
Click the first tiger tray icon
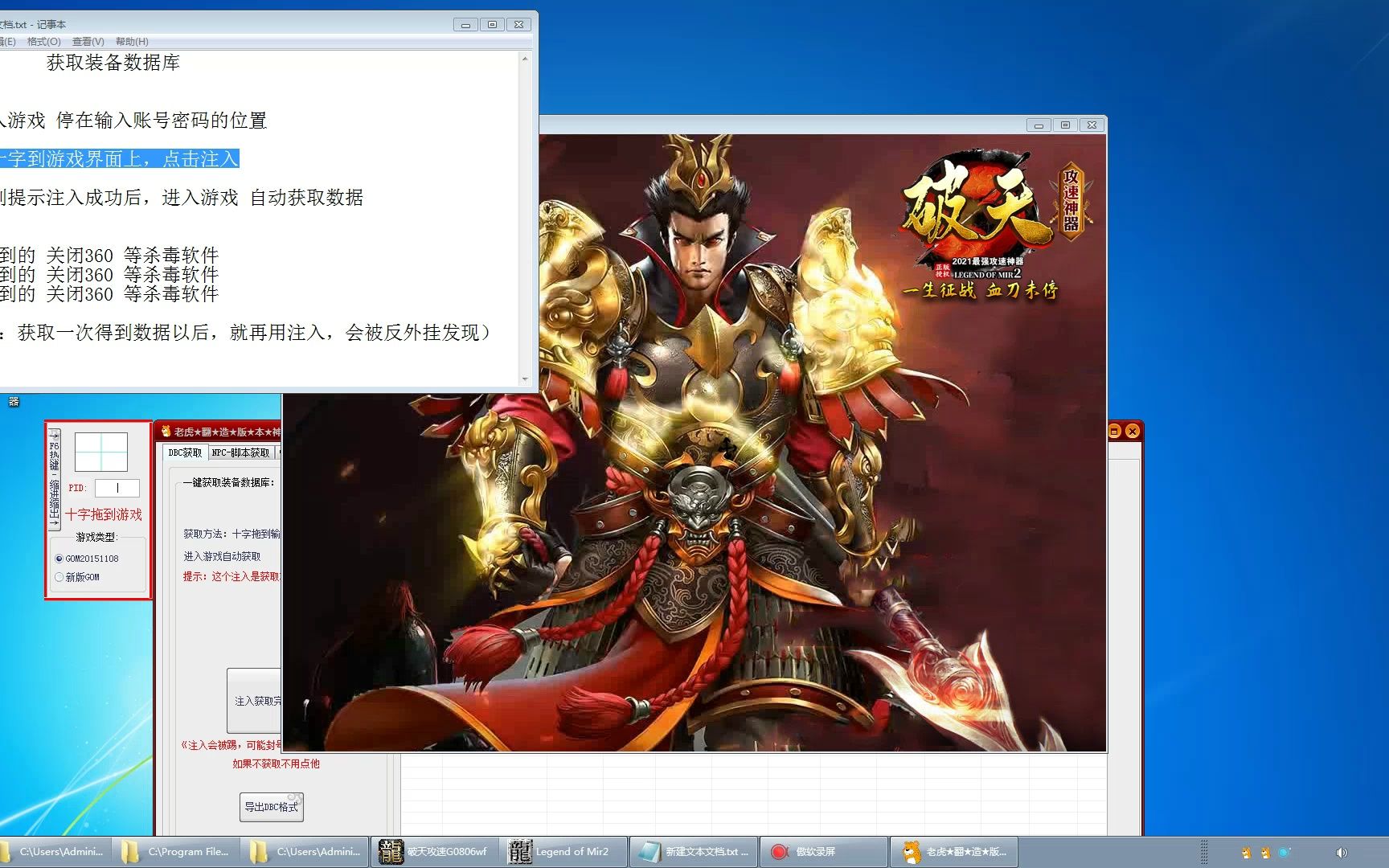tap(1246, 853)
